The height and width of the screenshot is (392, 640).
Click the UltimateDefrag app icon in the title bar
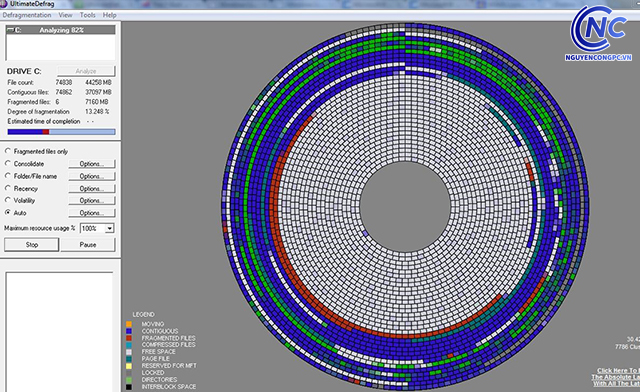click(x=3, y=4)
